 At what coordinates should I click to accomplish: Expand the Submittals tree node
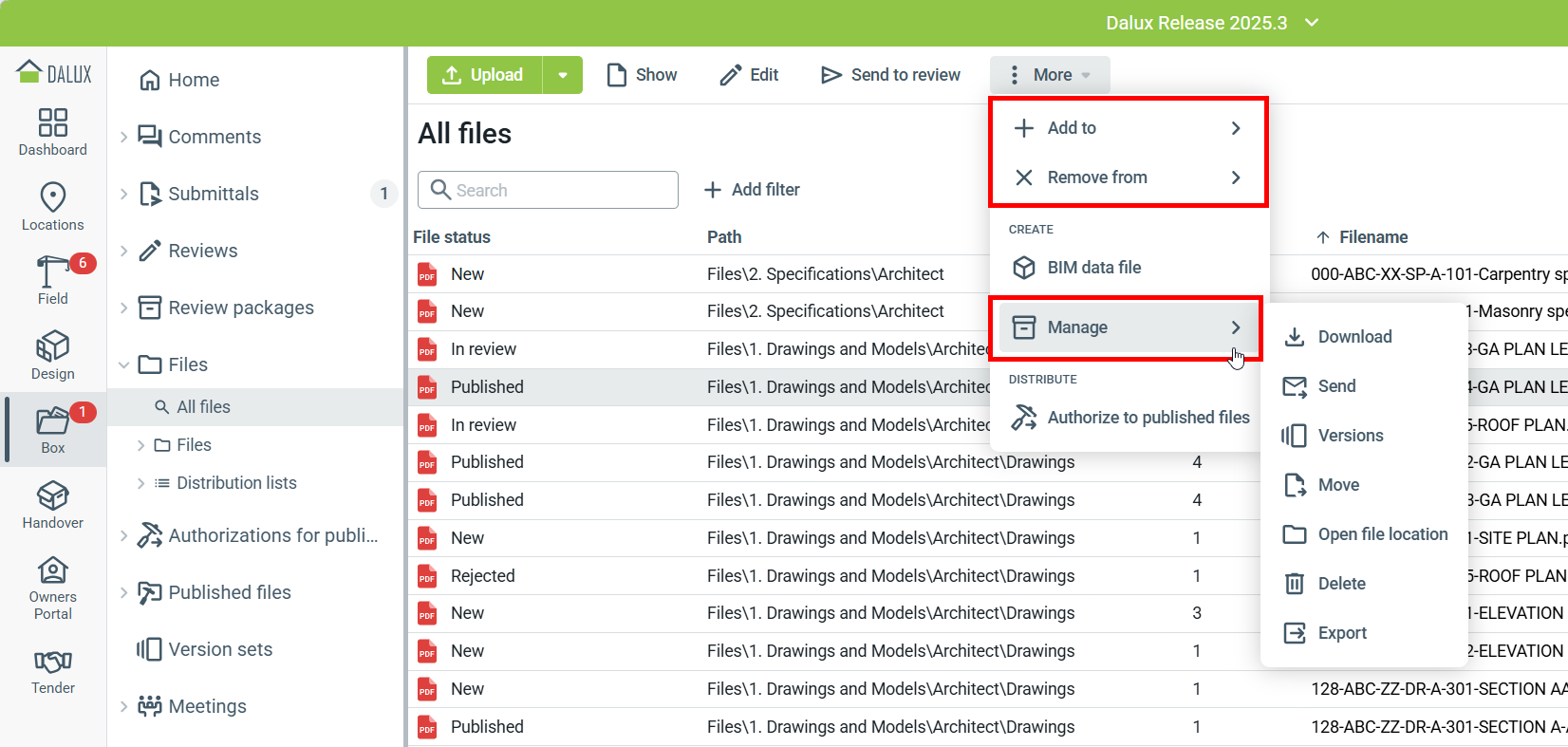tap(124, 194)
